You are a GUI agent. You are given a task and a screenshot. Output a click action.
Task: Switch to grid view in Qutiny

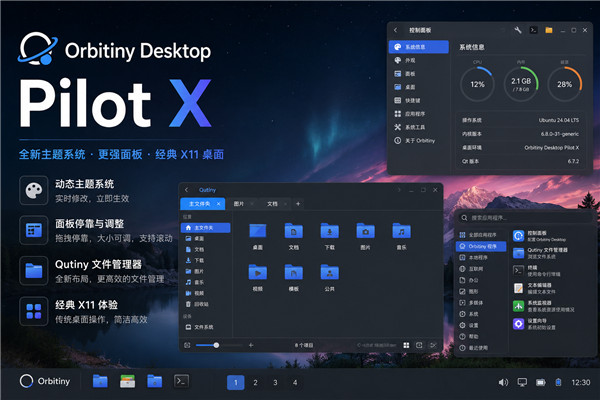click(x=406, y=345)
